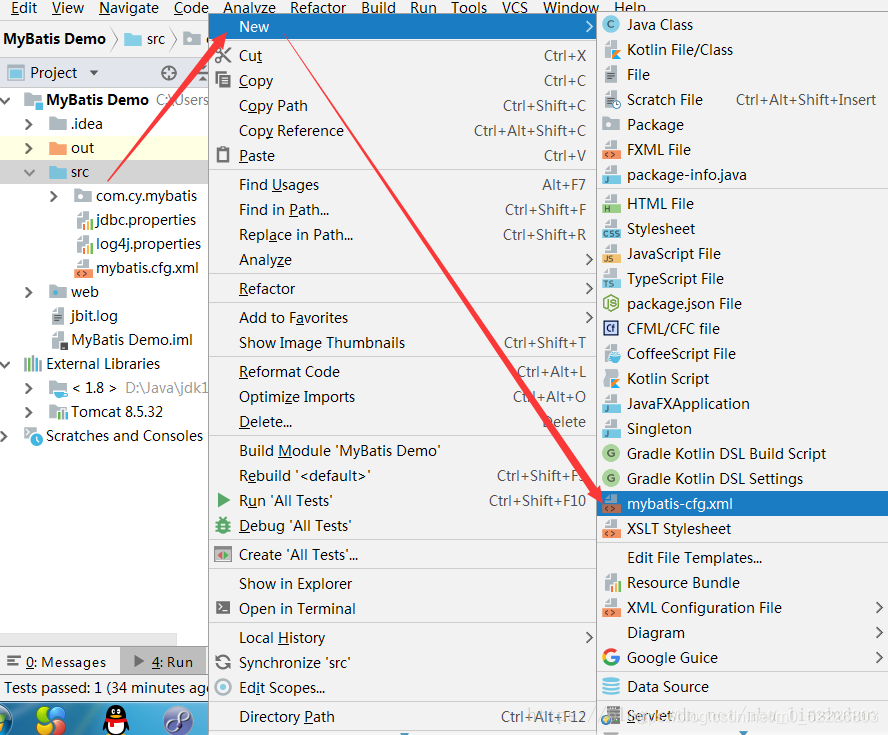Click the JavaScript File icon
The width and height of the screenshot is (888, 735).
pos(611,254)
